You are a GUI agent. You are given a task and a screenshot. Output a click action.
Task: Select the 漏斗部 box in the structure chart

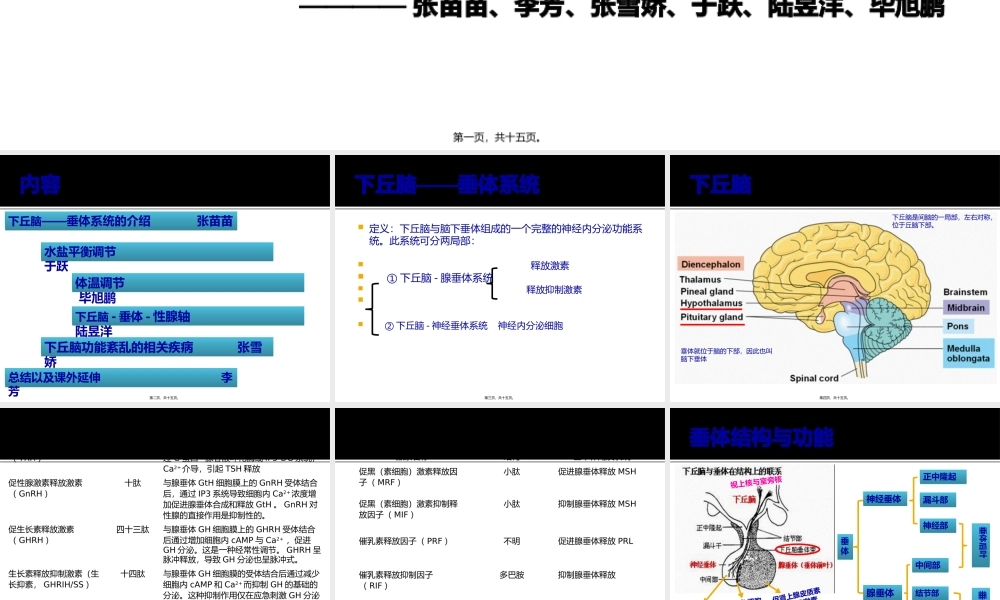[x=937, y=500]
